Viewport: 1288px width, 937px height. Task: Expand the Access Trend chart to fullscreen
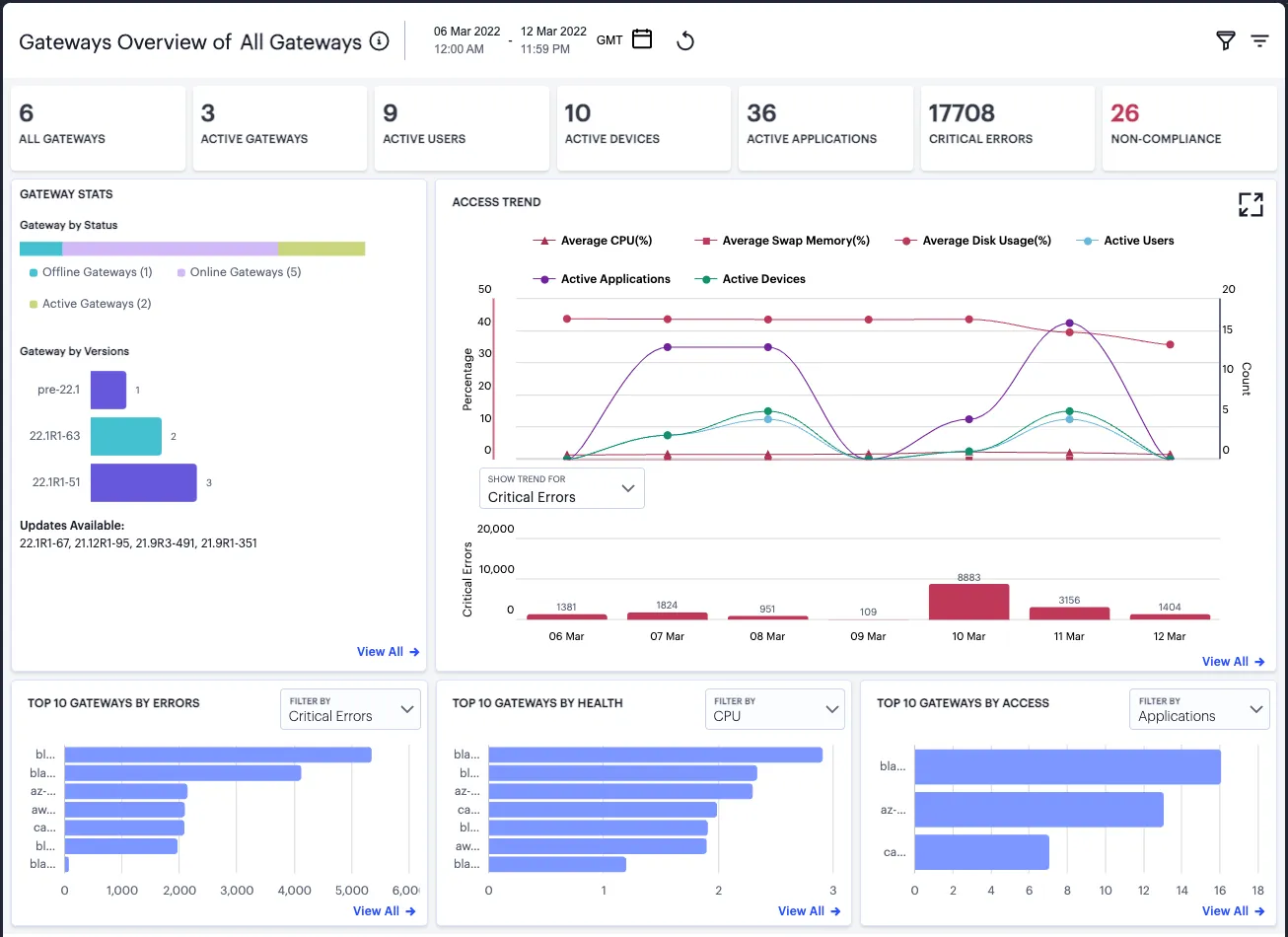[x=1251, y=204]
